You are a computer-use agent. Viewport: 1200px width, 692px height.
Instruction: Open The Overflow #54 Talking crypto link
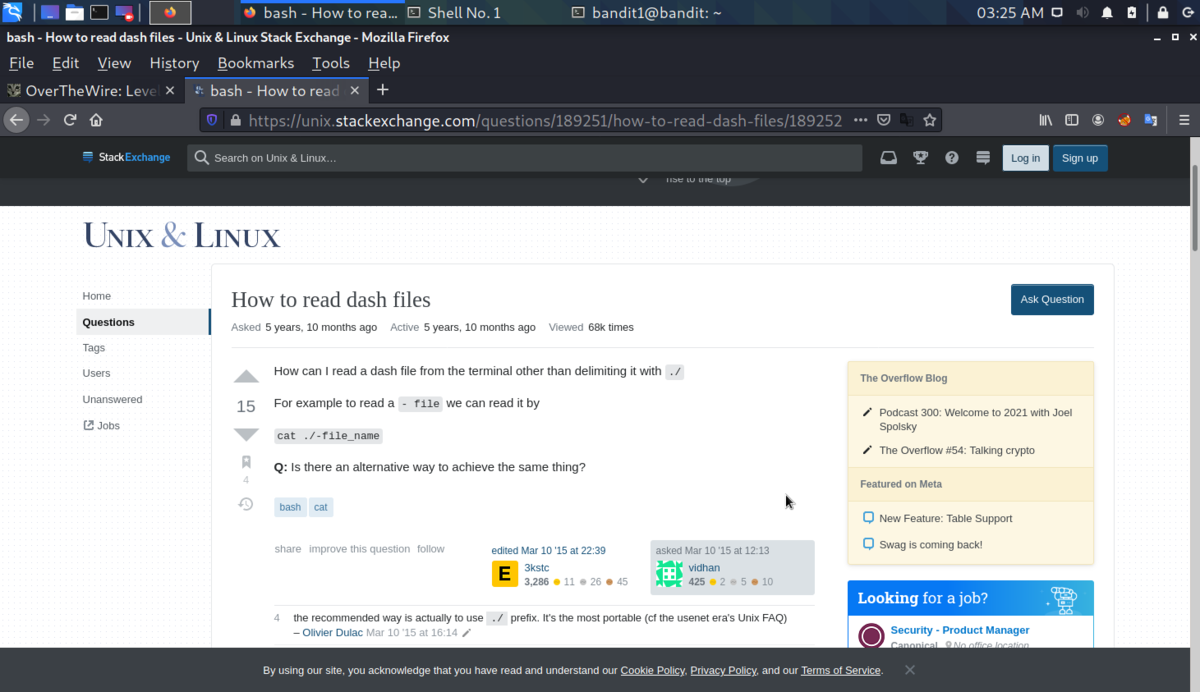click(957, 450)
